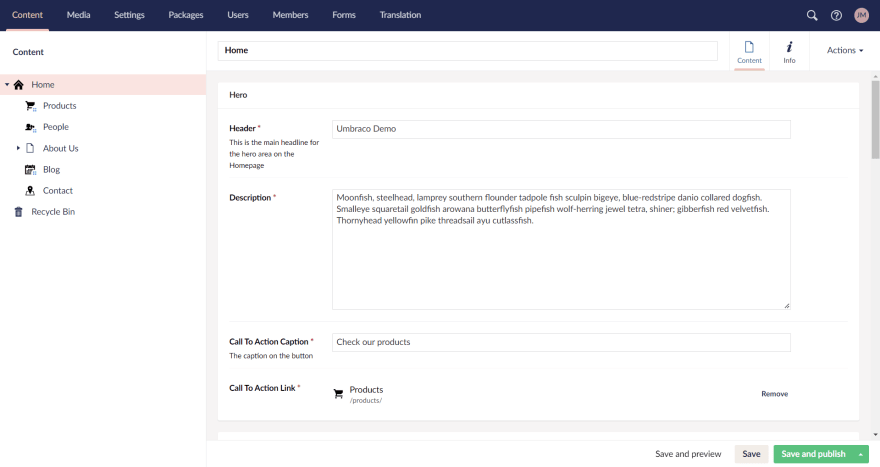The height and width of the screenshot is (467, 880).
Task: Click the Products linked item title
Action: point(366,390)
